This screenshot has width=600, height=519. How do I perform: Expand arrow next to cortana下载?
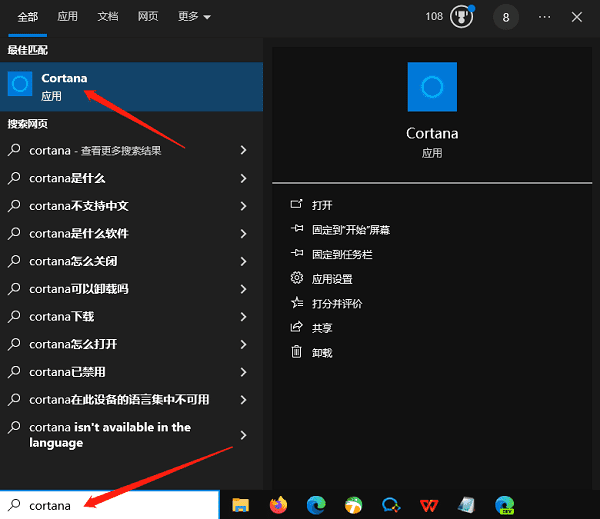[x=243, y=316]
